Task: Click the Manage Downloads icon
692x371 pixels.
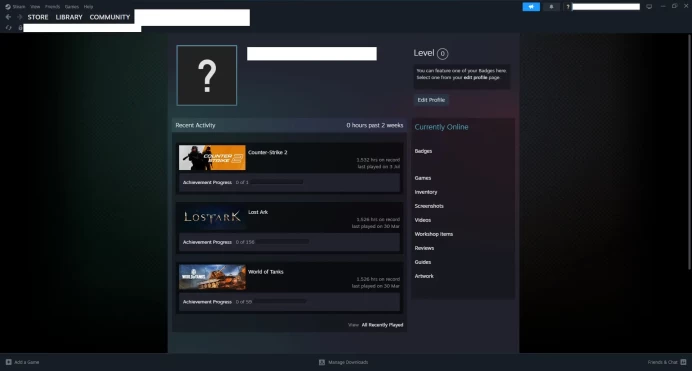Action: (322, 362)
